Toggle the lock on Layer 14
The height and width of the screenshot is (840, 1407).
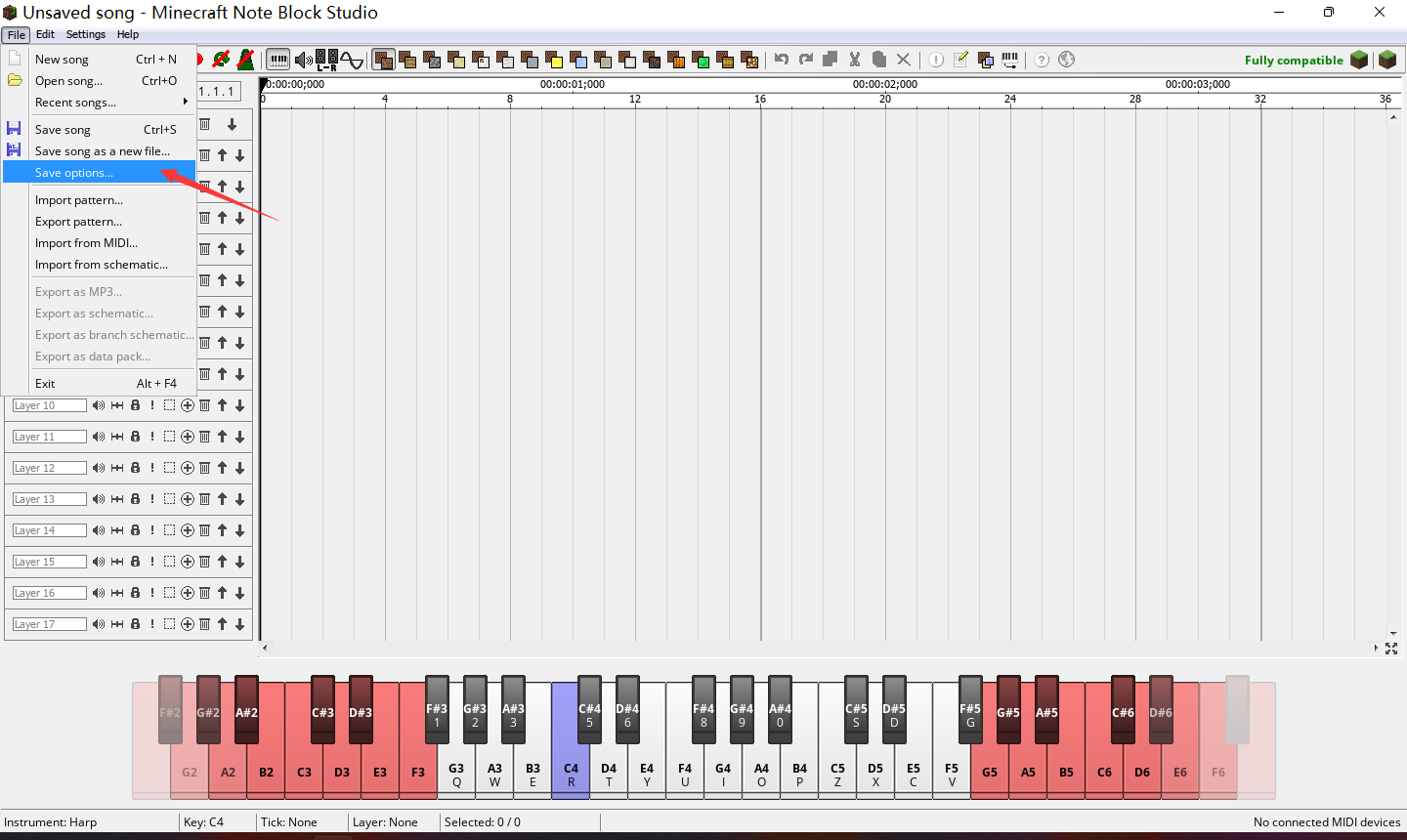[136, 530]
